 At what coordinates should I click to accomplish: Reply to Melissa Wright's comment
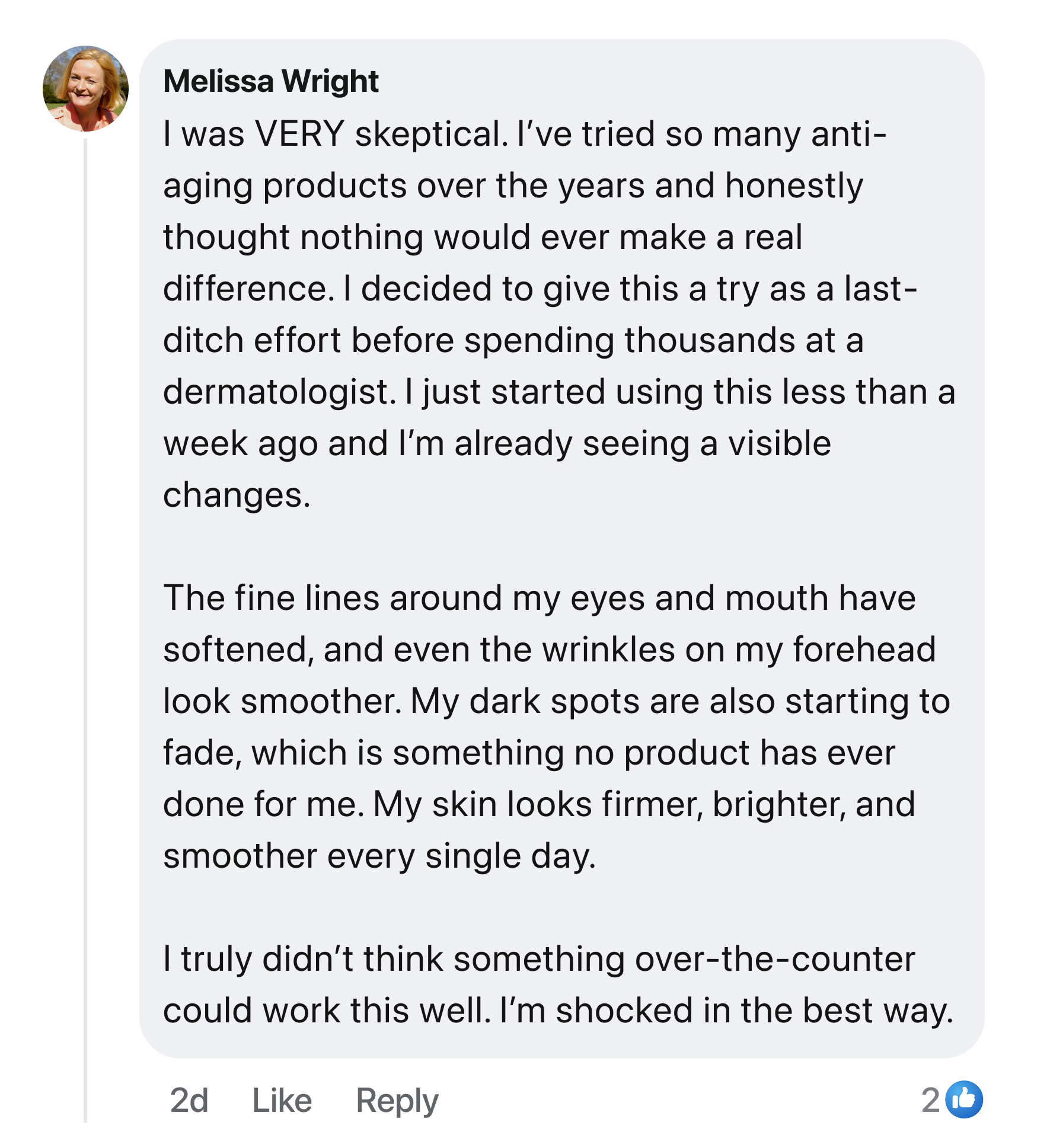397,1100
